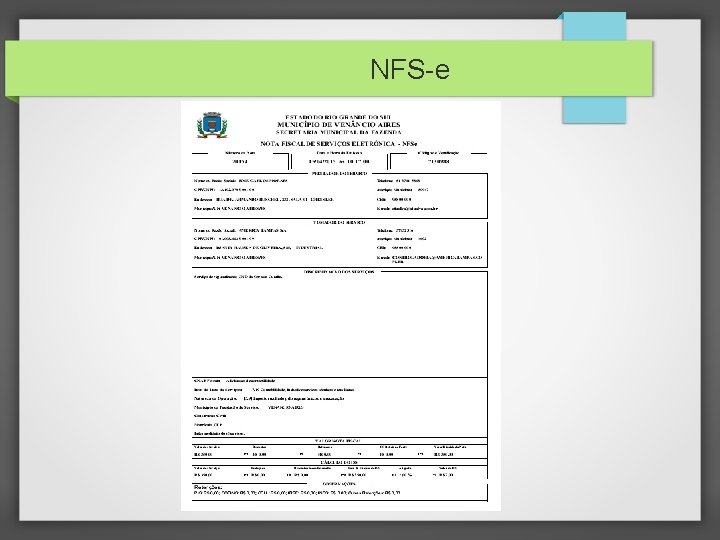The width and height of the screenshot is (720, 540).
Task: Click 'NOTA FISCAL DE SERVIÇOS ELETRÔNICA - NFSe' title
Action: [339, 144]
